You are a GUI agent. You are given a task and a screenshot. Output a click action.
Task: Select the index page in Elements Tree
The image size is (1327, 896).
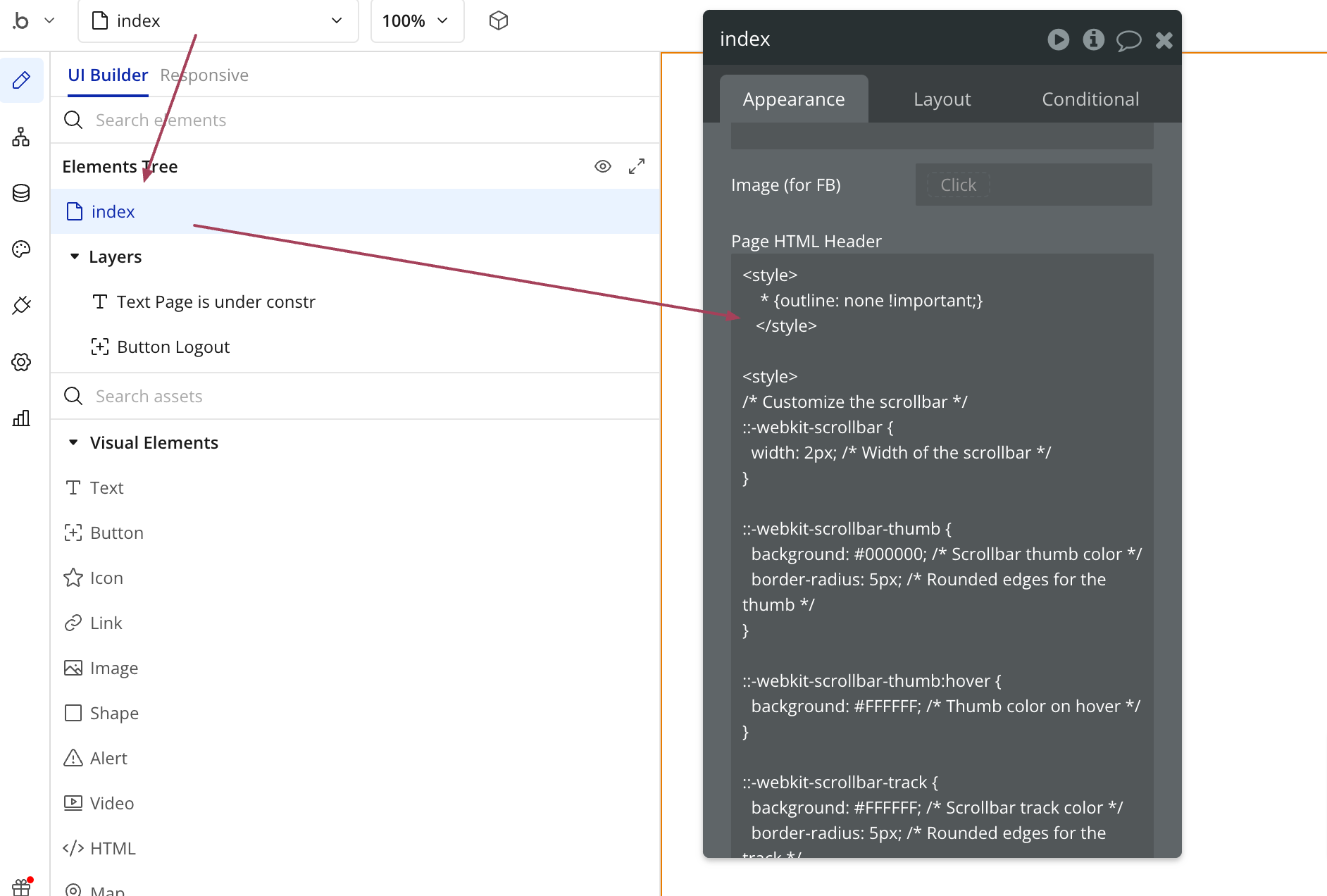[x=355, y=211]
